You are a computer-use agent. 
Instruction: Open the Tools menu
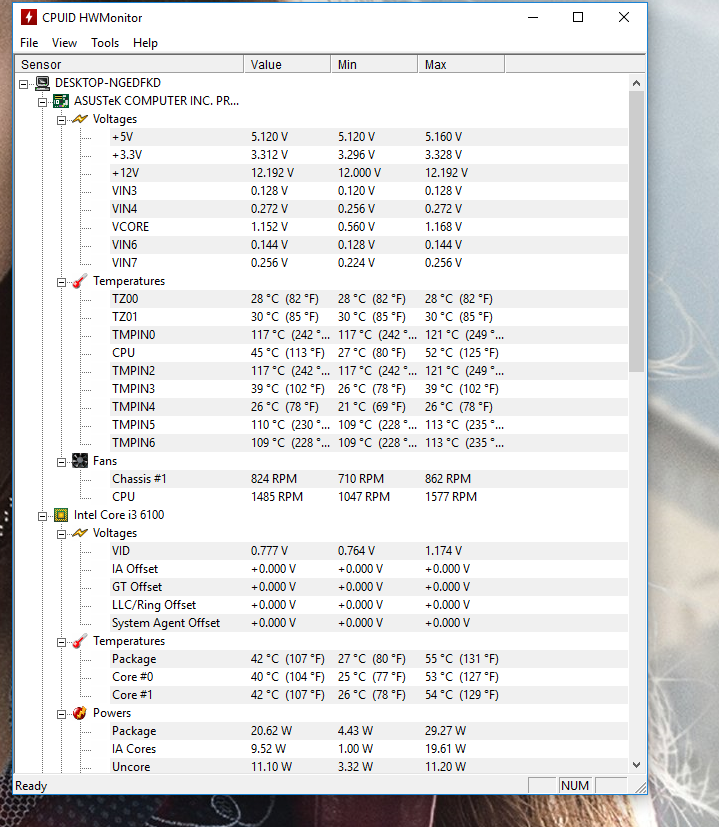[105, 43]
